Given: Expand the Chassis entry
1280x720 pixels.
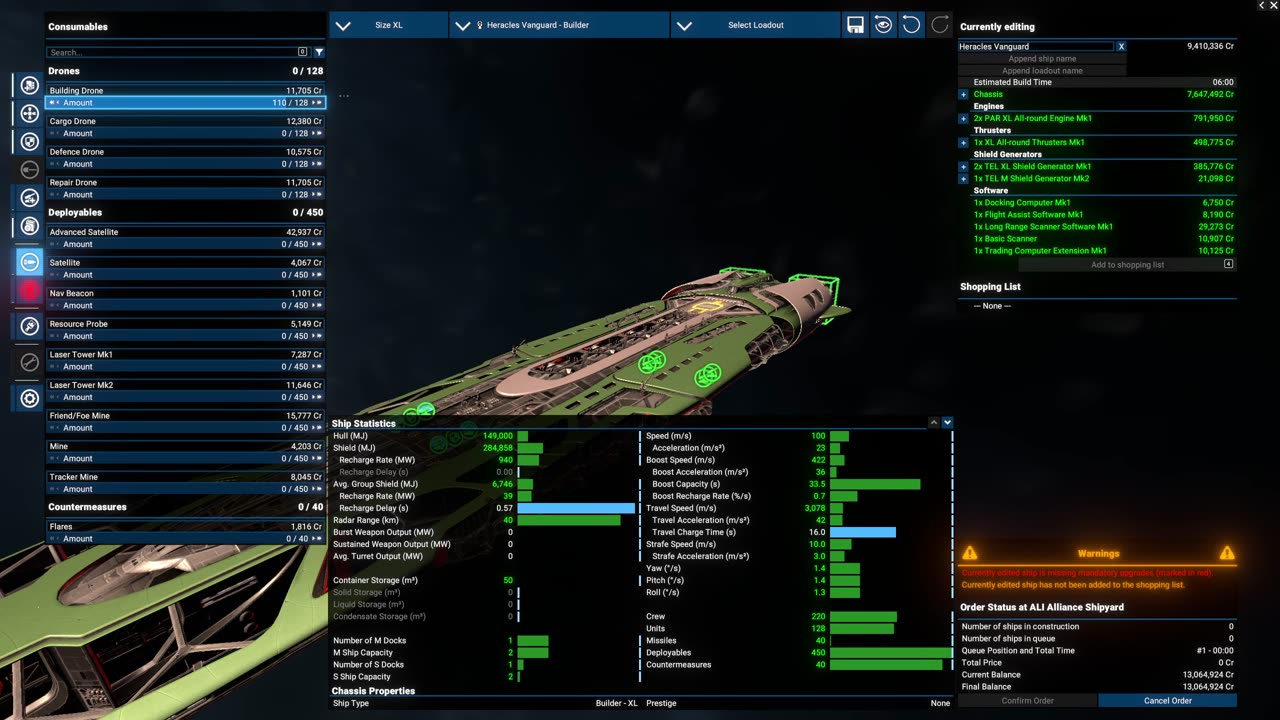Looking at the screenshot, I should point(964,94).
